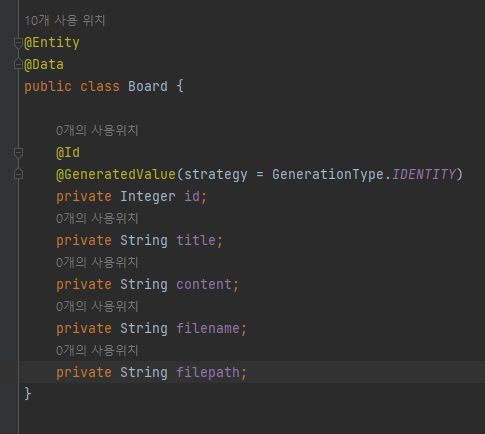The height and width of the screenshot is (434, 485).
Task: Click the title field name
Action: pos(196,240)
